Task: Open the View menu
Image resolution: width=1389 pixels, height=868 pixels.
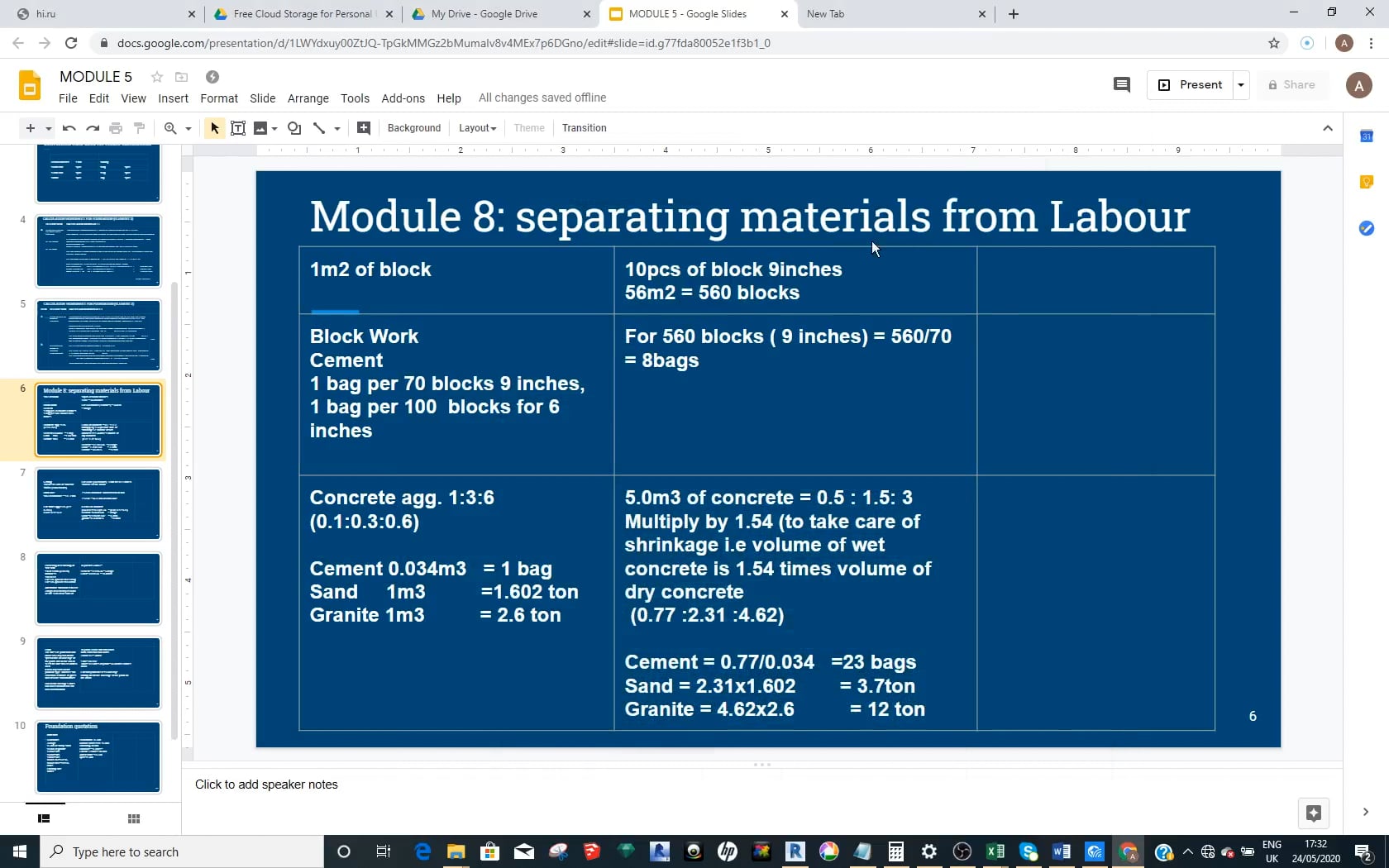Action: tap(134, 98)
